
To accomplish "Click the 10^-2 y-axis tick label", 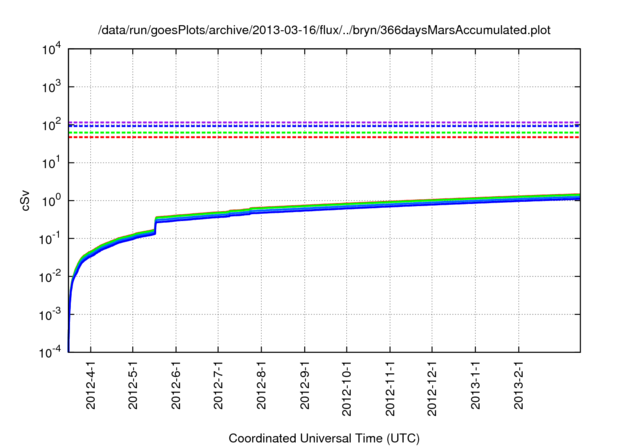I will (50, 277).
